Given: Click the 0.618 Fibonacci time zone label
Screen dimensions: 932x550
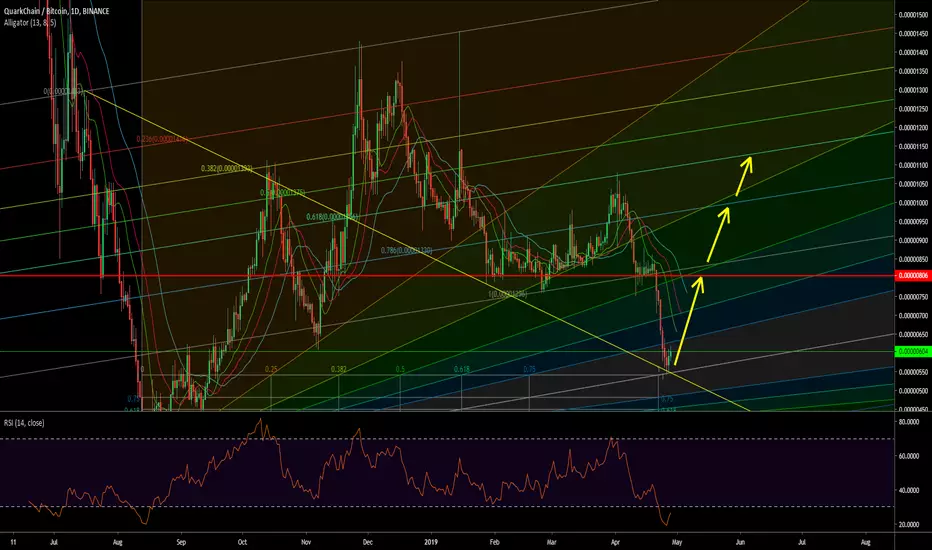Looking at the screenshot, I should tap(461, 369).
